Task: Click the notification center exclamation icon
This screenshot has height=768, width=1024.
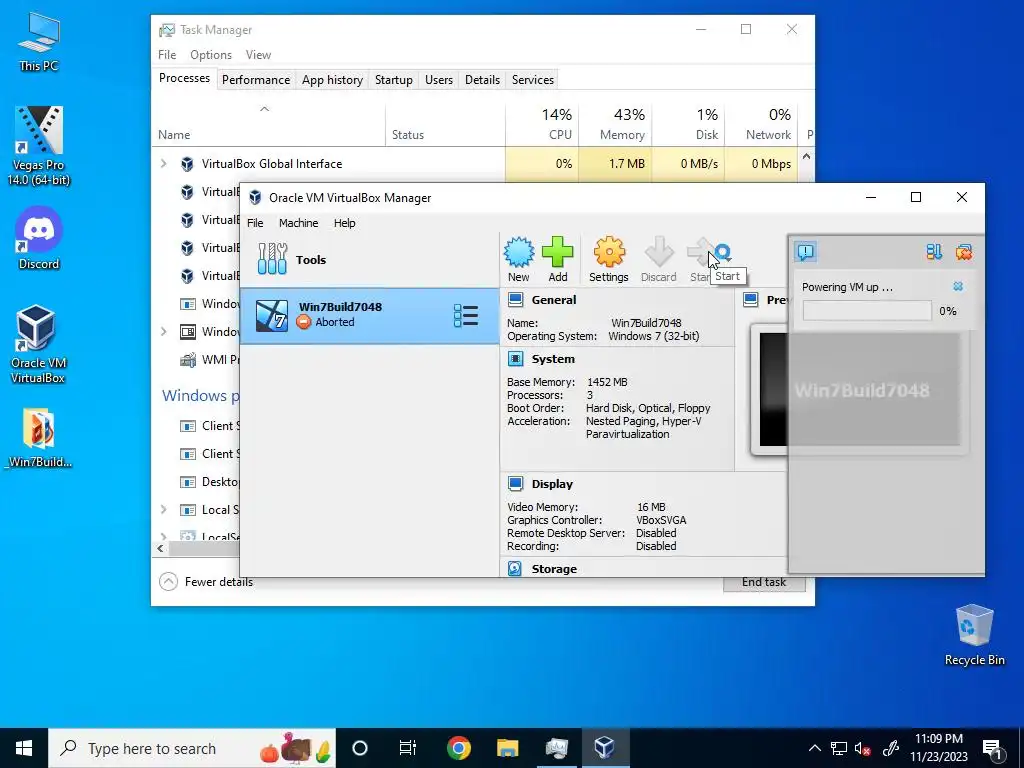Action: point(806,251)
